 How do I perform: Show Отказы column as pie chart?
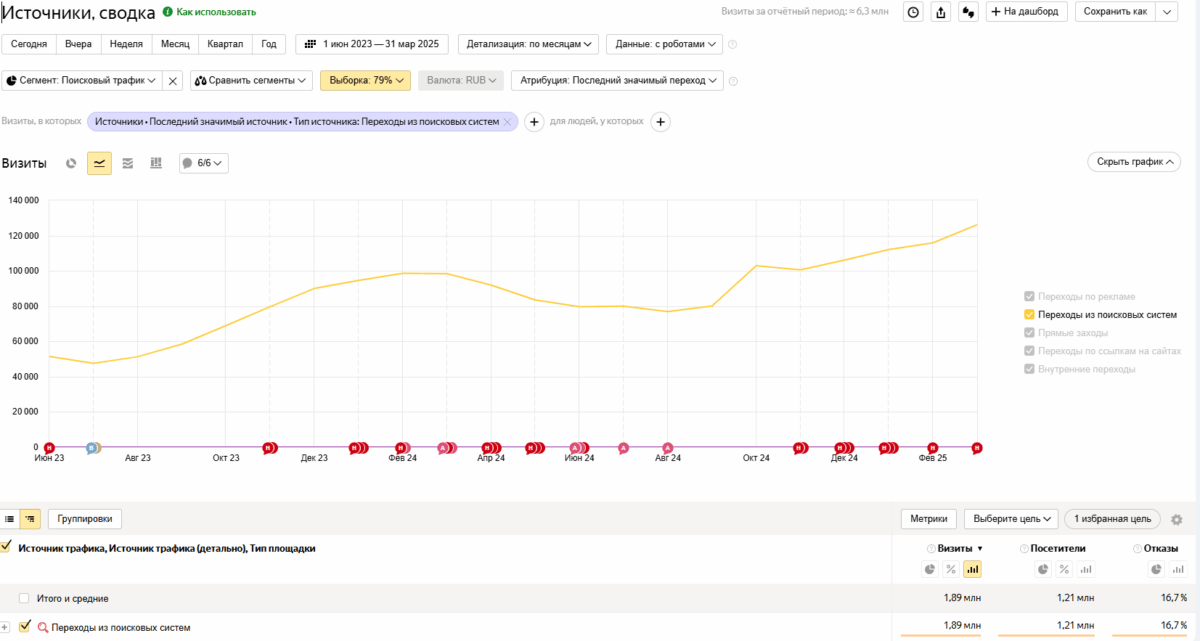click(x=1157, y=569)
